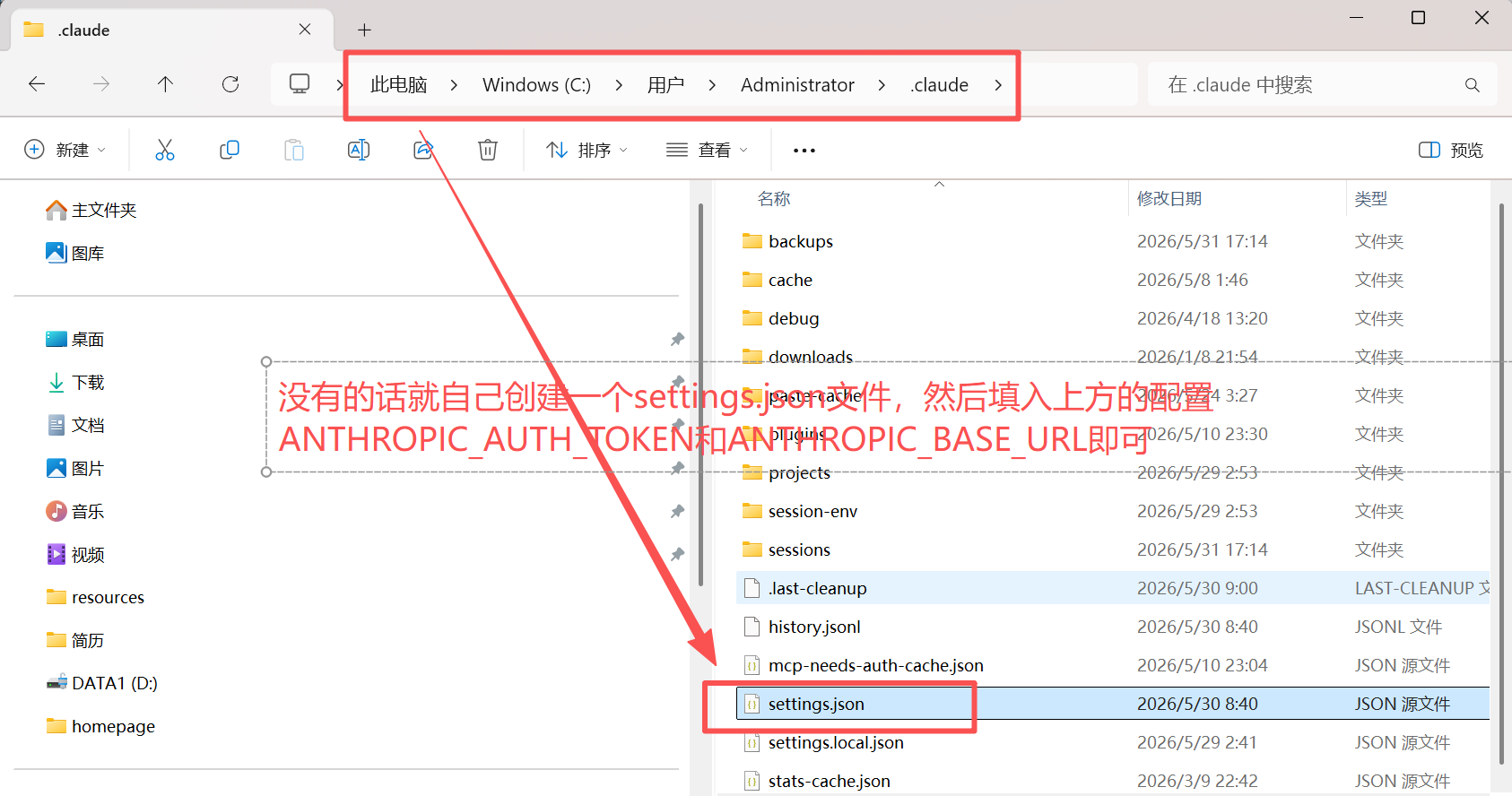Open the 新建 (New) dropdown
This screenshot has width=1512, height=796.
click(65, 150)
